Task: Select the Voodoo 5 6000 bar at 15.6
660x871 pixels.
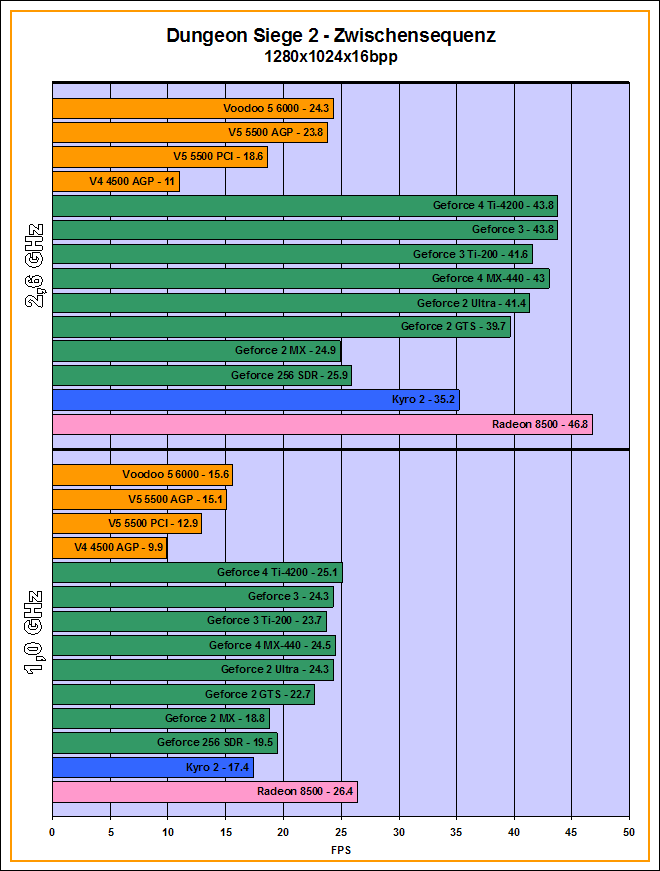Action: (x=141, y=476)
